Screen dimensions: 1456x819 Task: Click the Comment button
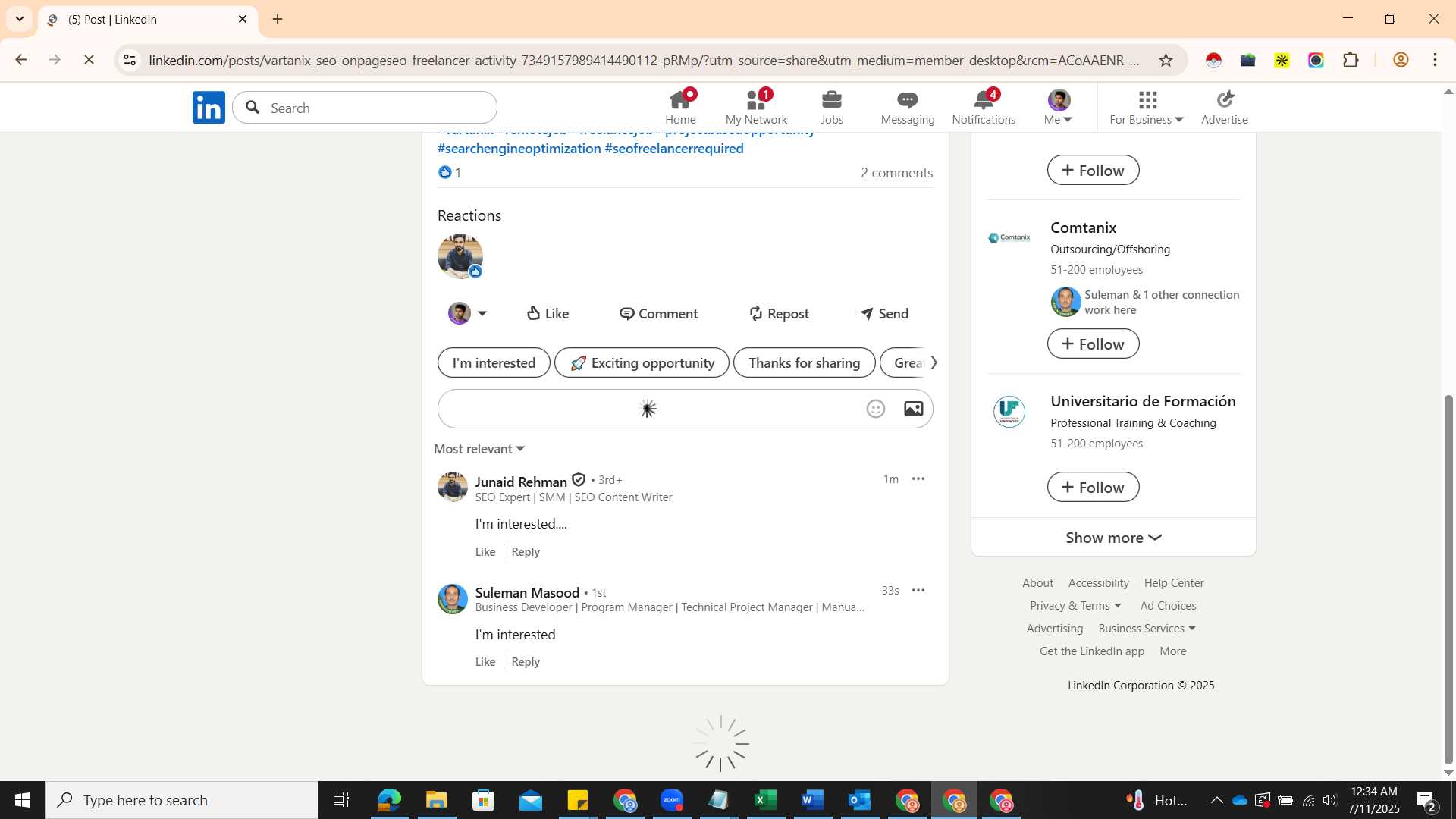click(x=658, y=313)
